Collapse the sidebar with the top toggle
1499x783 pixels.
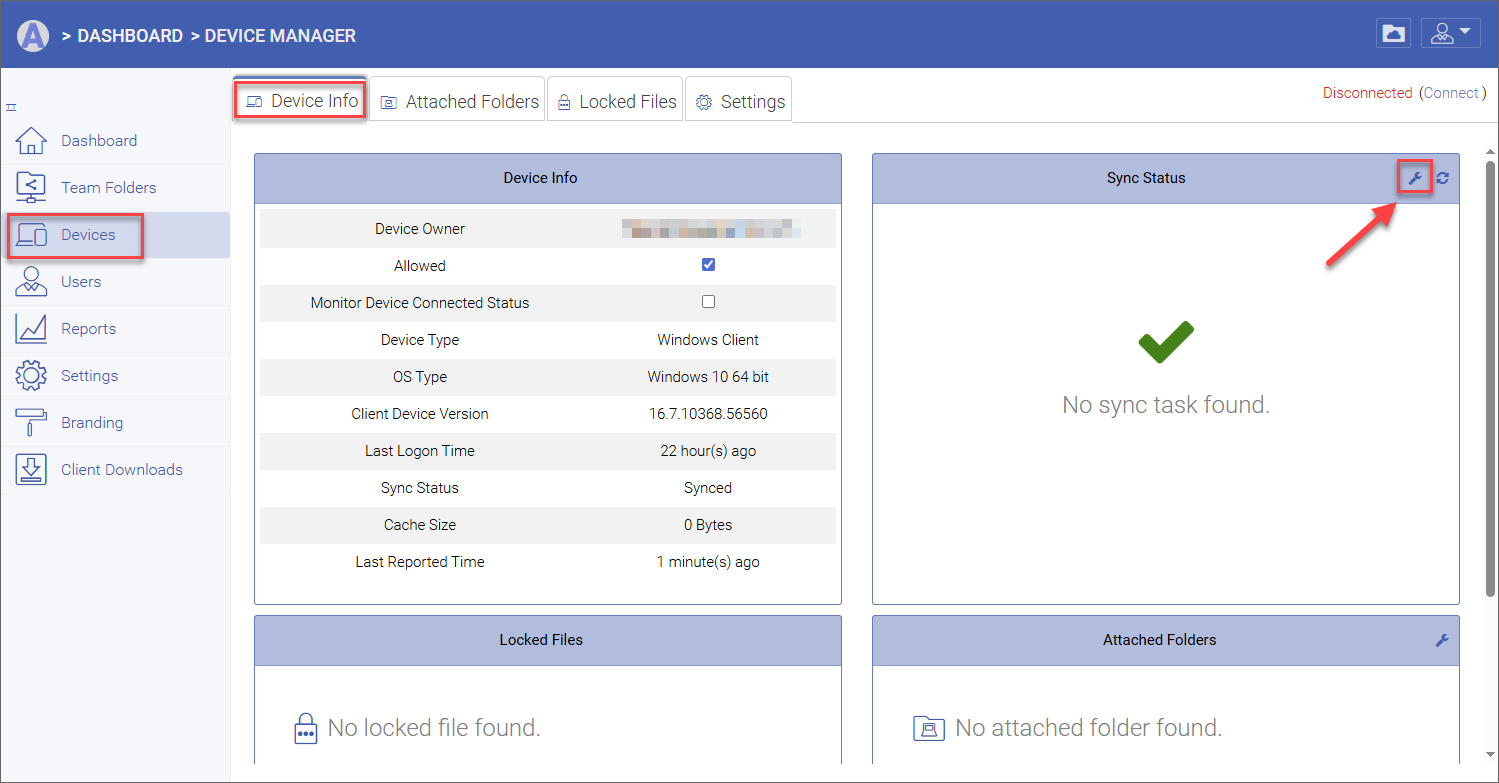11,107
